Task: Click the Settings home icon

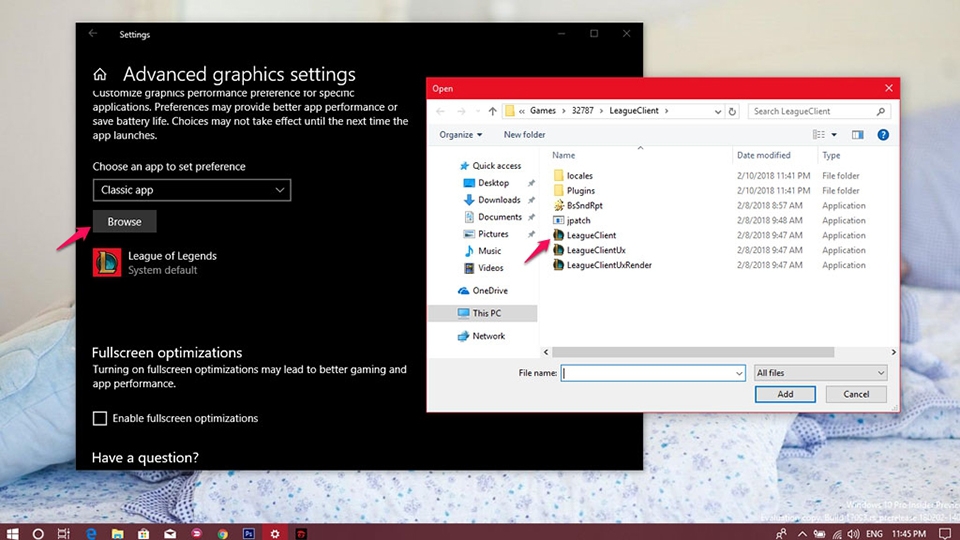Action: point(100,75)
